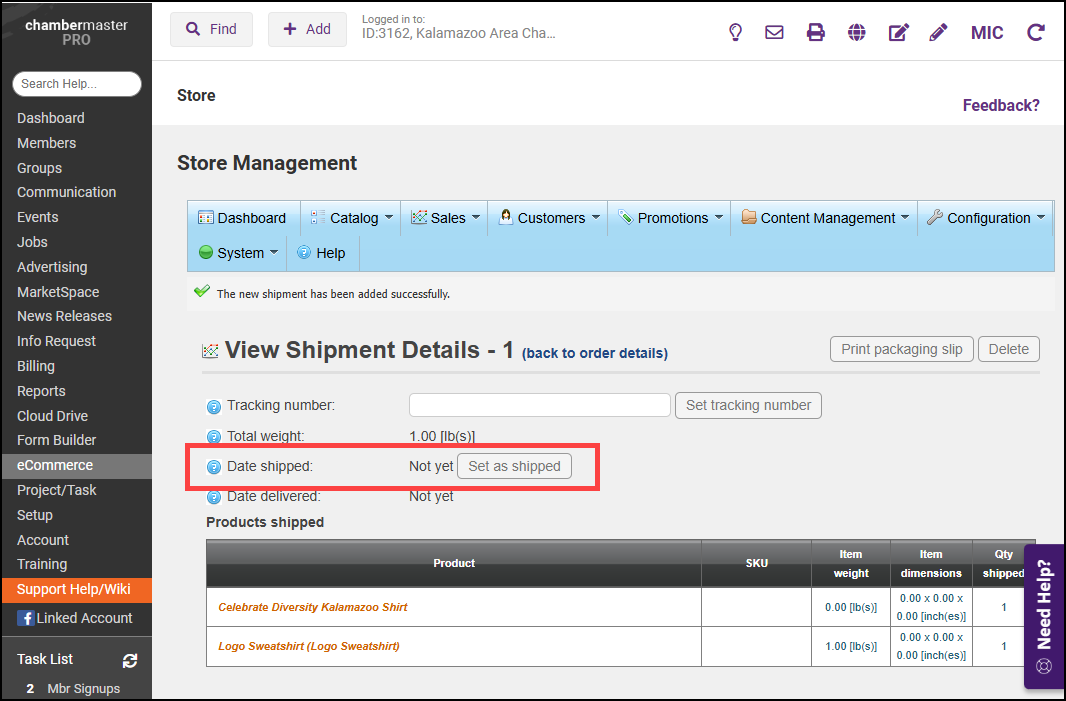Open the Promotions dropdown menu
Viewport: 1066px width, 701px height.
coord(671,218)
